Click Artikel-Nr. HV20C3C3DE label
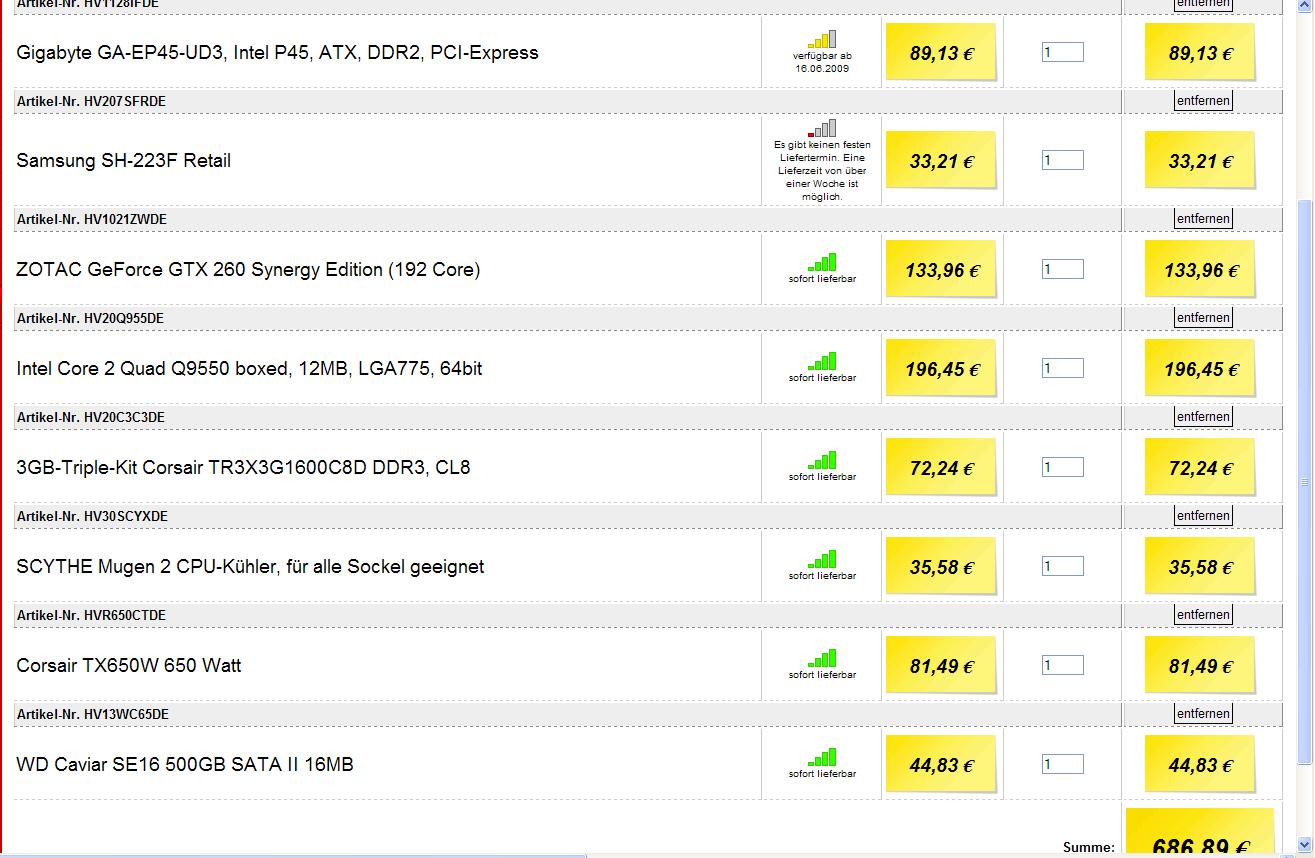 pos(90,417)
